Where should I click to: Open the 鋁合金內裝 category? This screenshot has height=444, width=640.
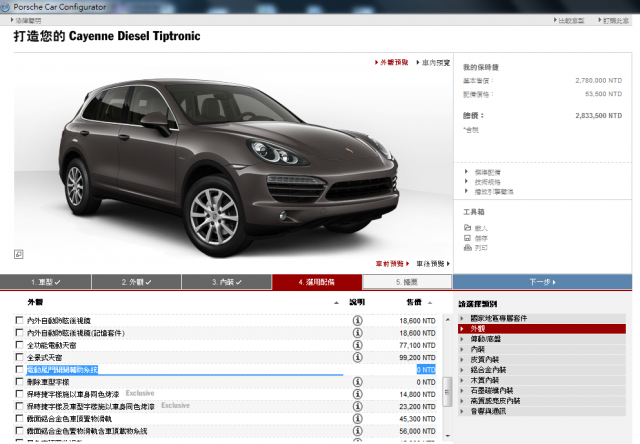pos(542,370)
